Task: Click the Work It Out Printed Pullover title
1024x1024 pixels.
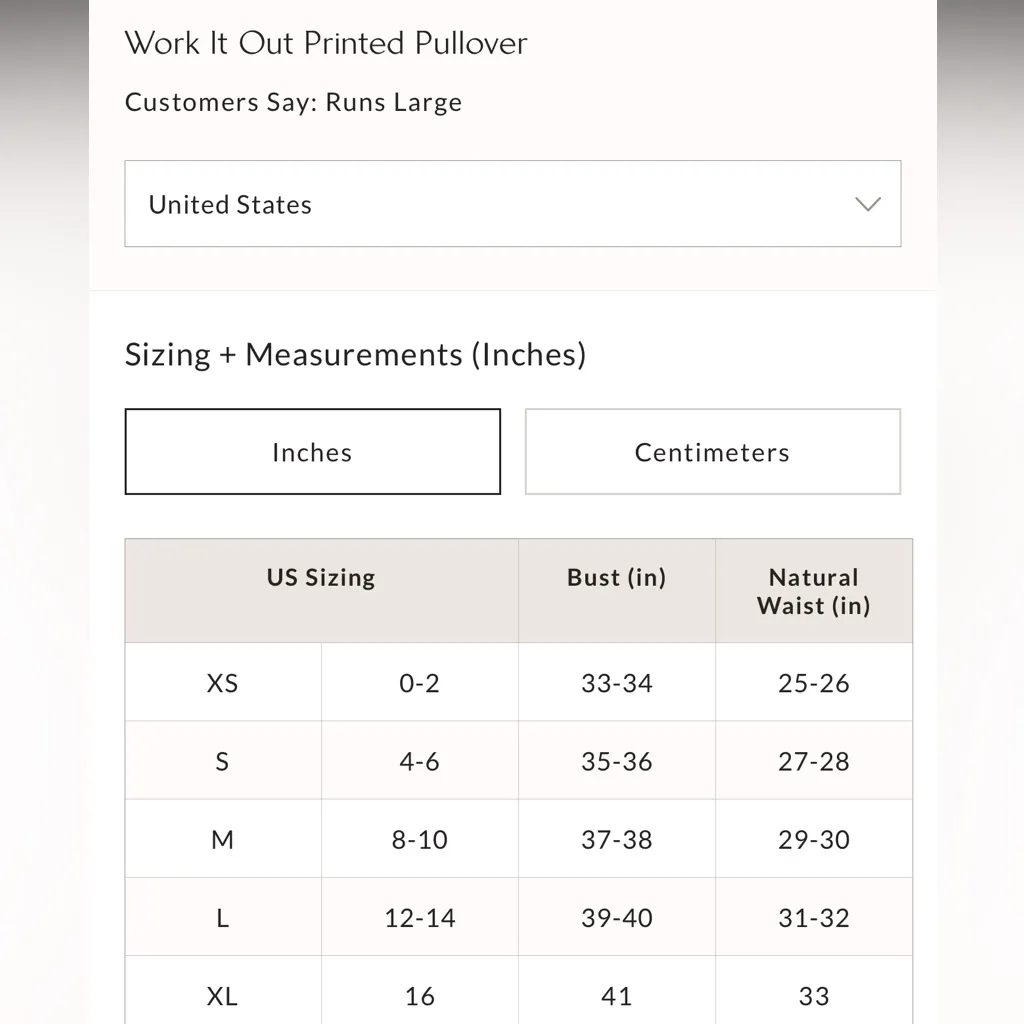Action: 326,43
